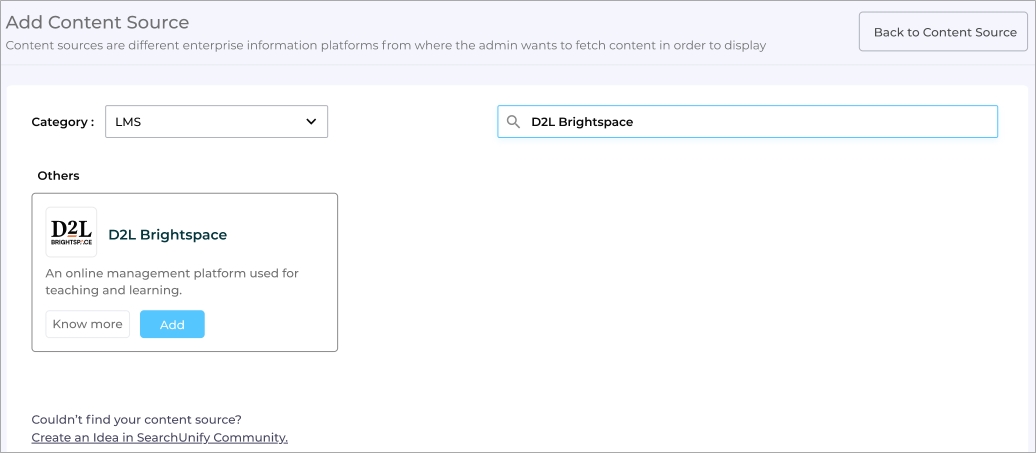1036x453 pixels.
Task: Click the LMS text inside Category selector
Action: pyautogui.click(x=128, y=122)
